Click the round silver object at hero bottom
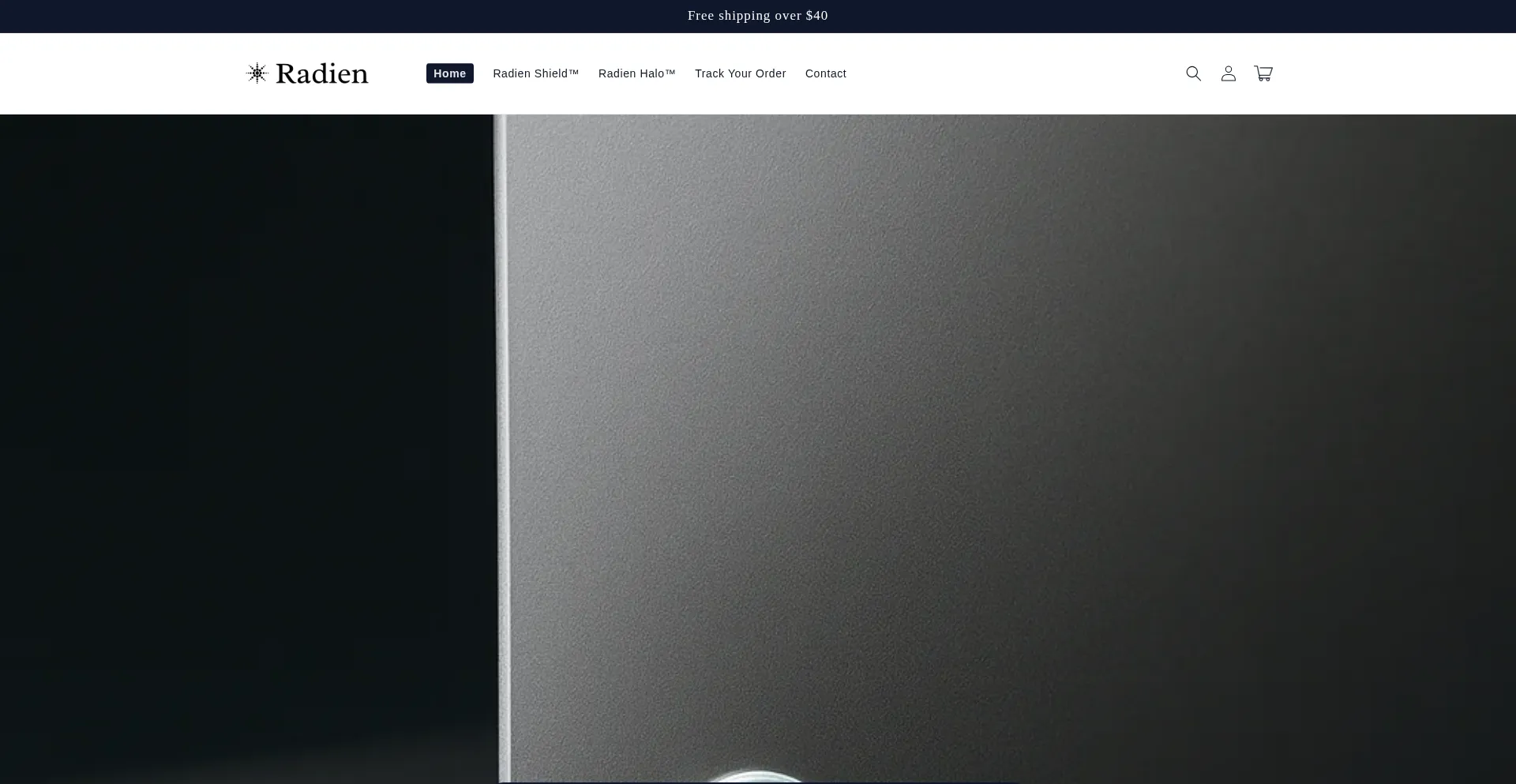The image size is (1516, 784). point(756,777)
